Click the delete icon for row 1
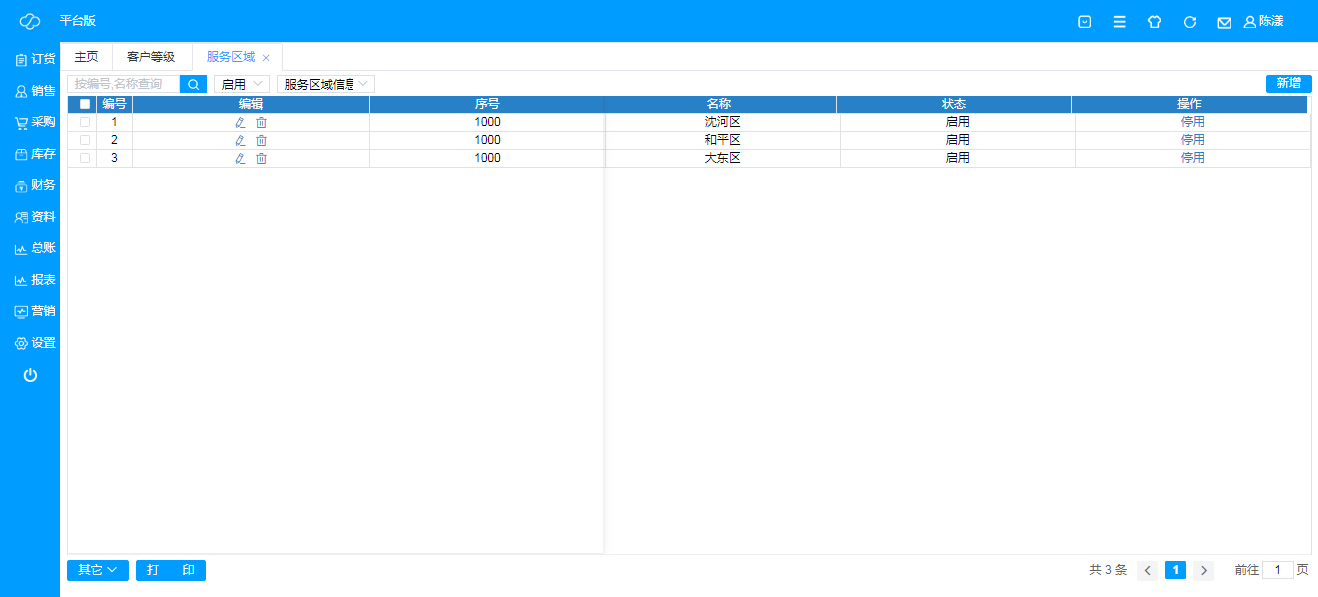This screenshot has height=597, width=1318. [262, 122]
